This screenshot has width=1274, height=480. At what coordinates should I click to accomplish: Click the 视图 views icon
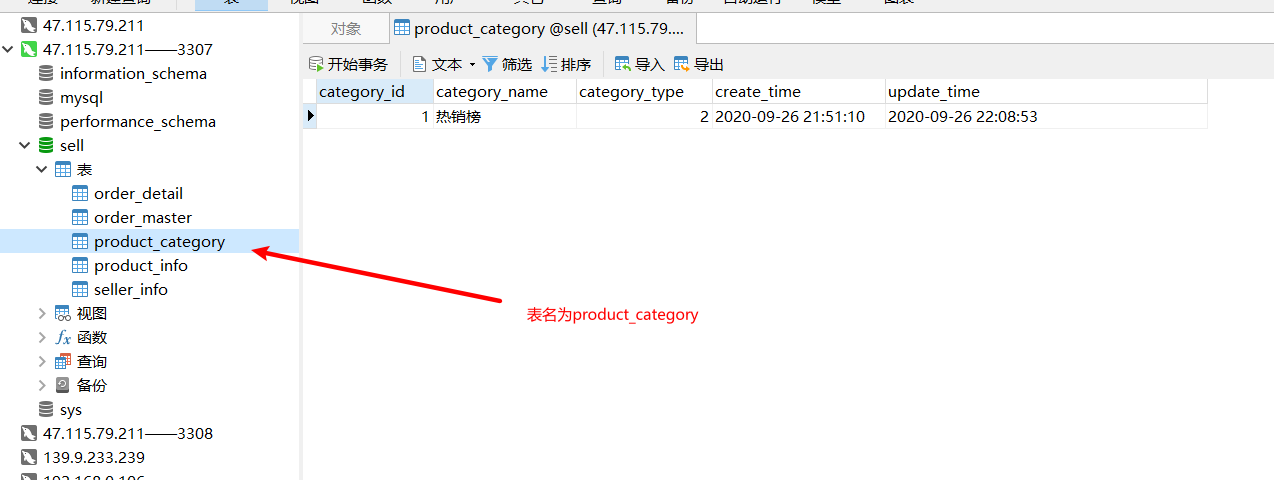[x=63, y=313]
